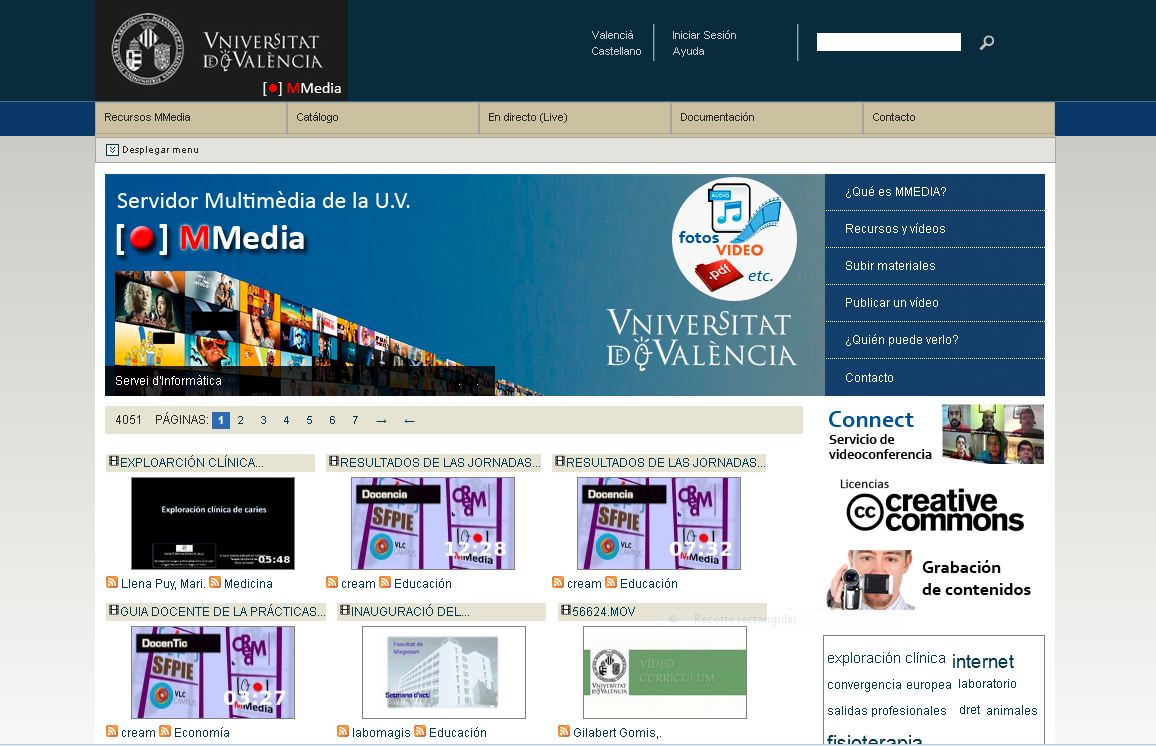The image size is (1156, 746).
Task: Click RSS icon beside labomagis
Action: click(x=343, y=731)
